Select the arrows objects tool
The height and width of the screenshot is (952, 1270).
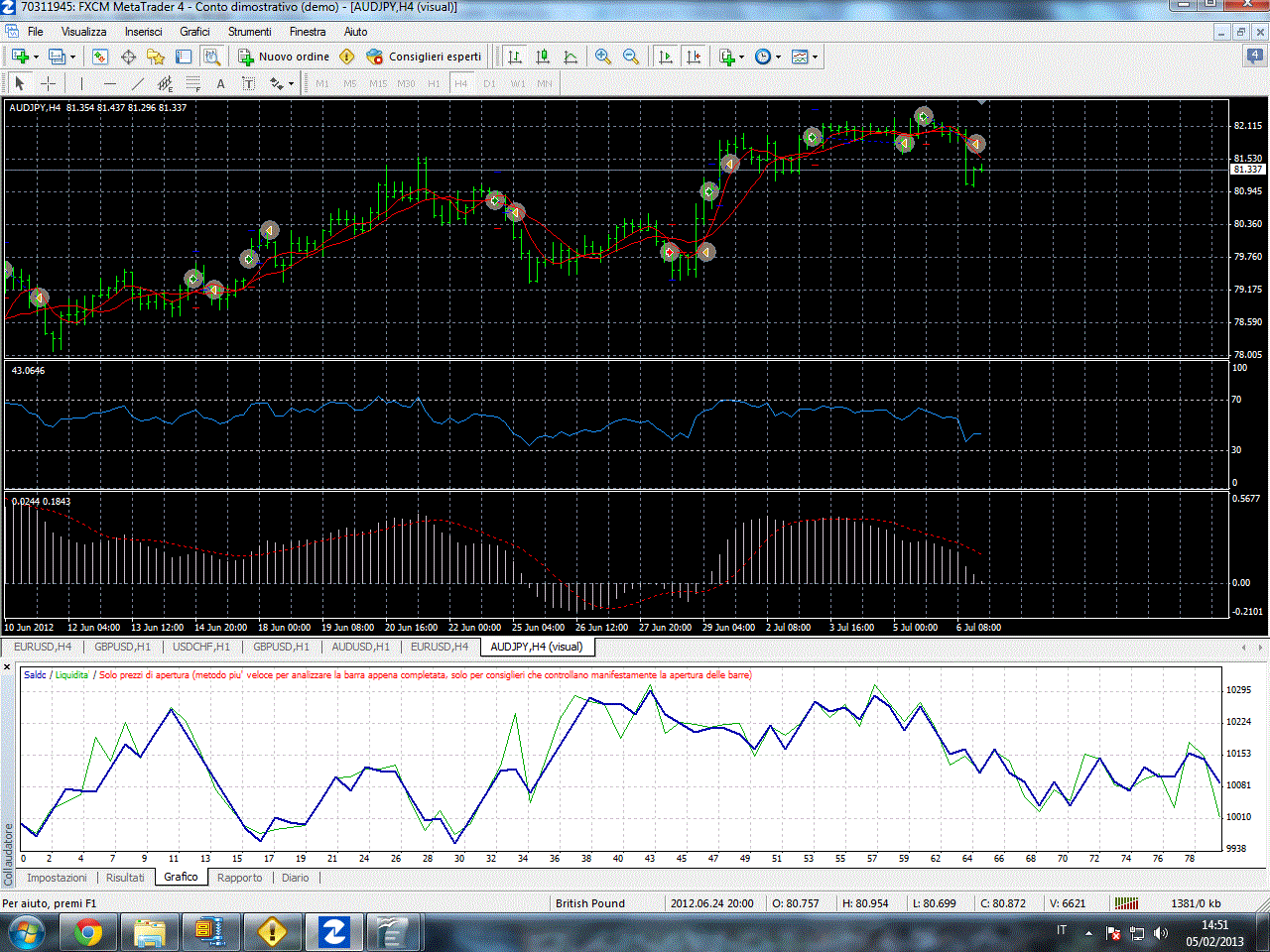(x=276, y=83)
